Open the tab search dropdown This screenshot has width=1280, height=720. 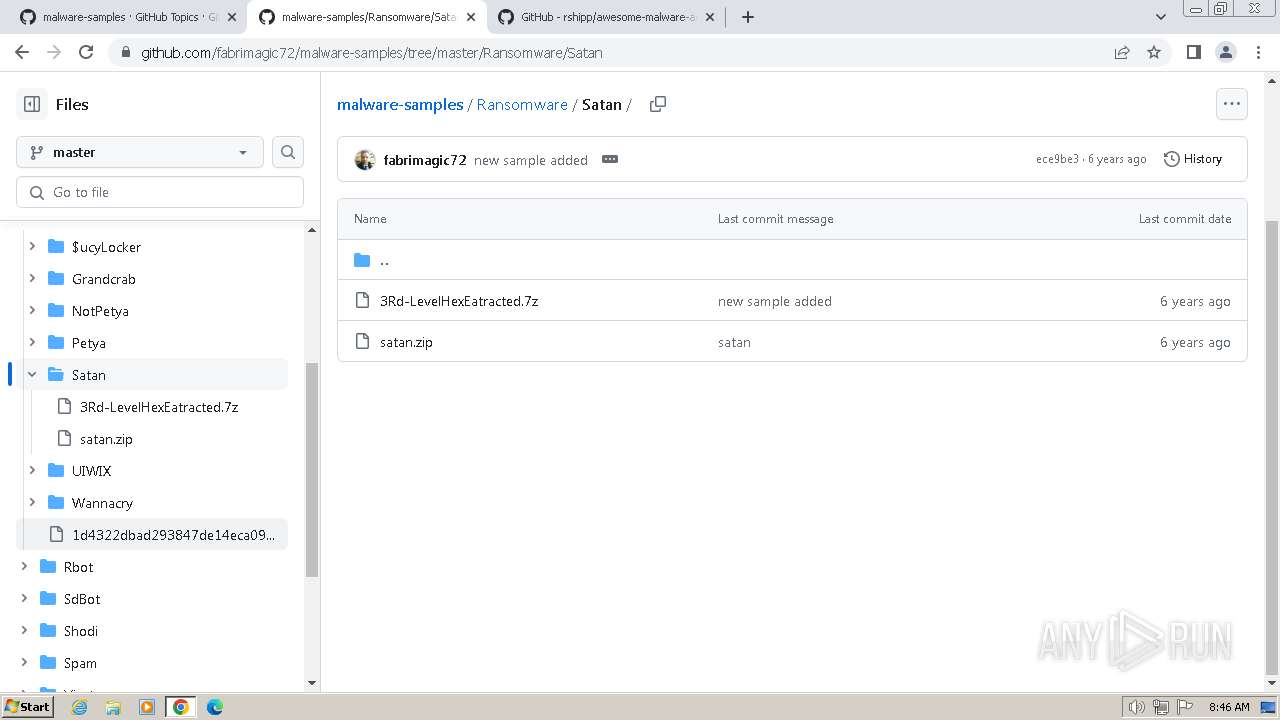[1161, 17]
